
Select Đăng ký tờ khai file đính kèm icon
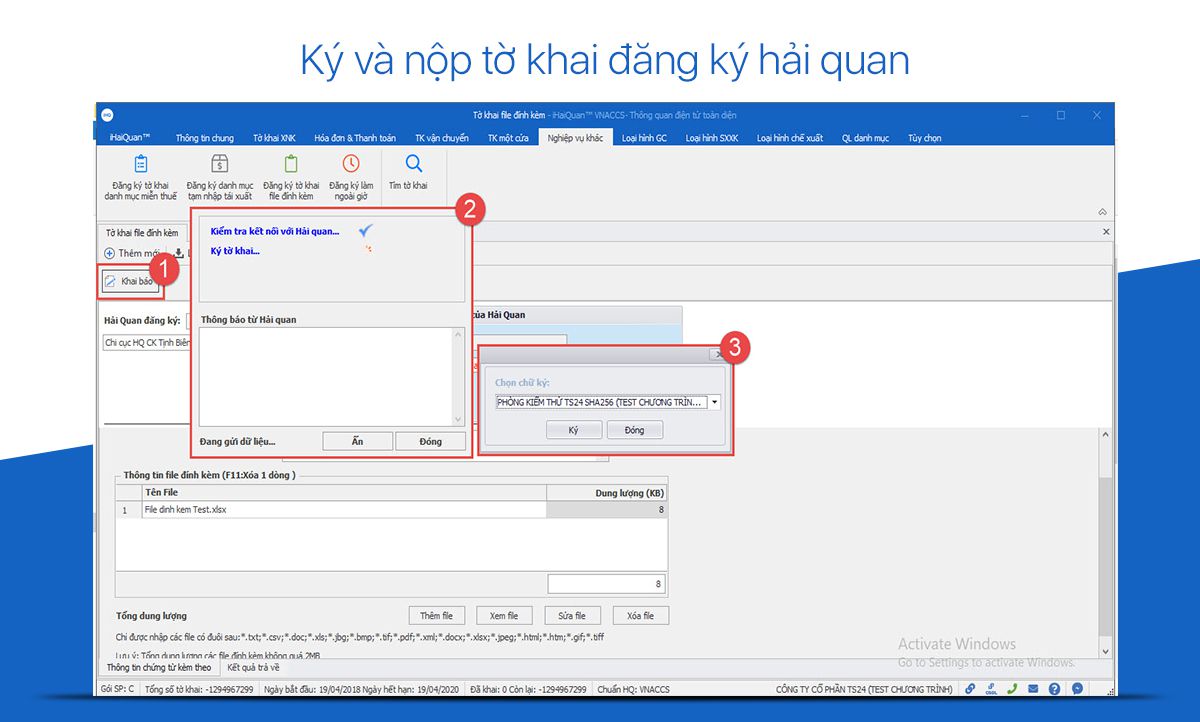(291, 165)
